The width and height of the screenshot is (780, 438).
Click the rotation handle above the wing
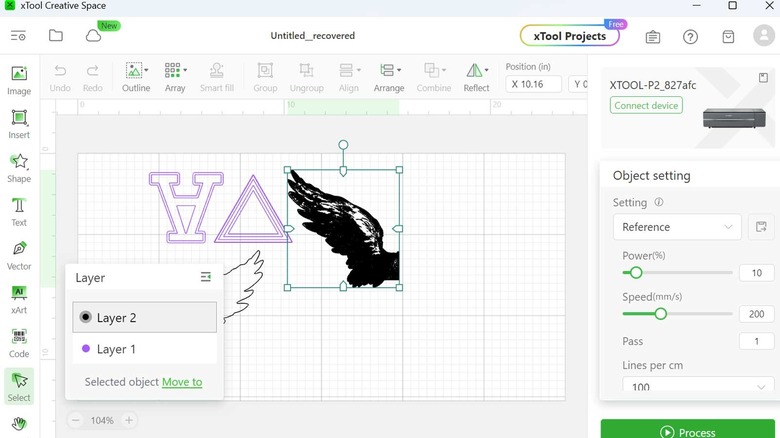pos(343,145)
